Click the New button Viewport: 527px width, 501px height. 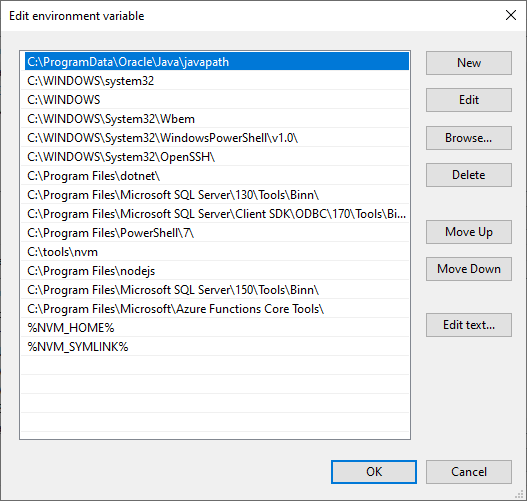pos(469,63)
